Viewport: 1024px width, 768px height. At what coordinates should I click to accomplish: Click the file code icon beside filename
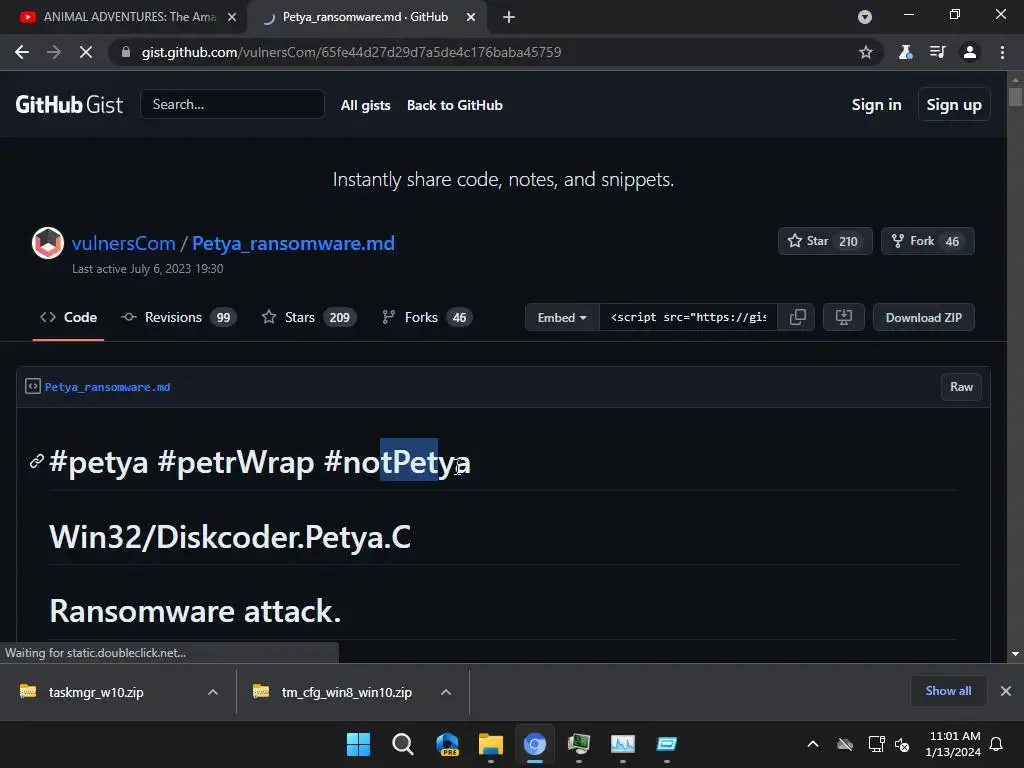point(33,387)
